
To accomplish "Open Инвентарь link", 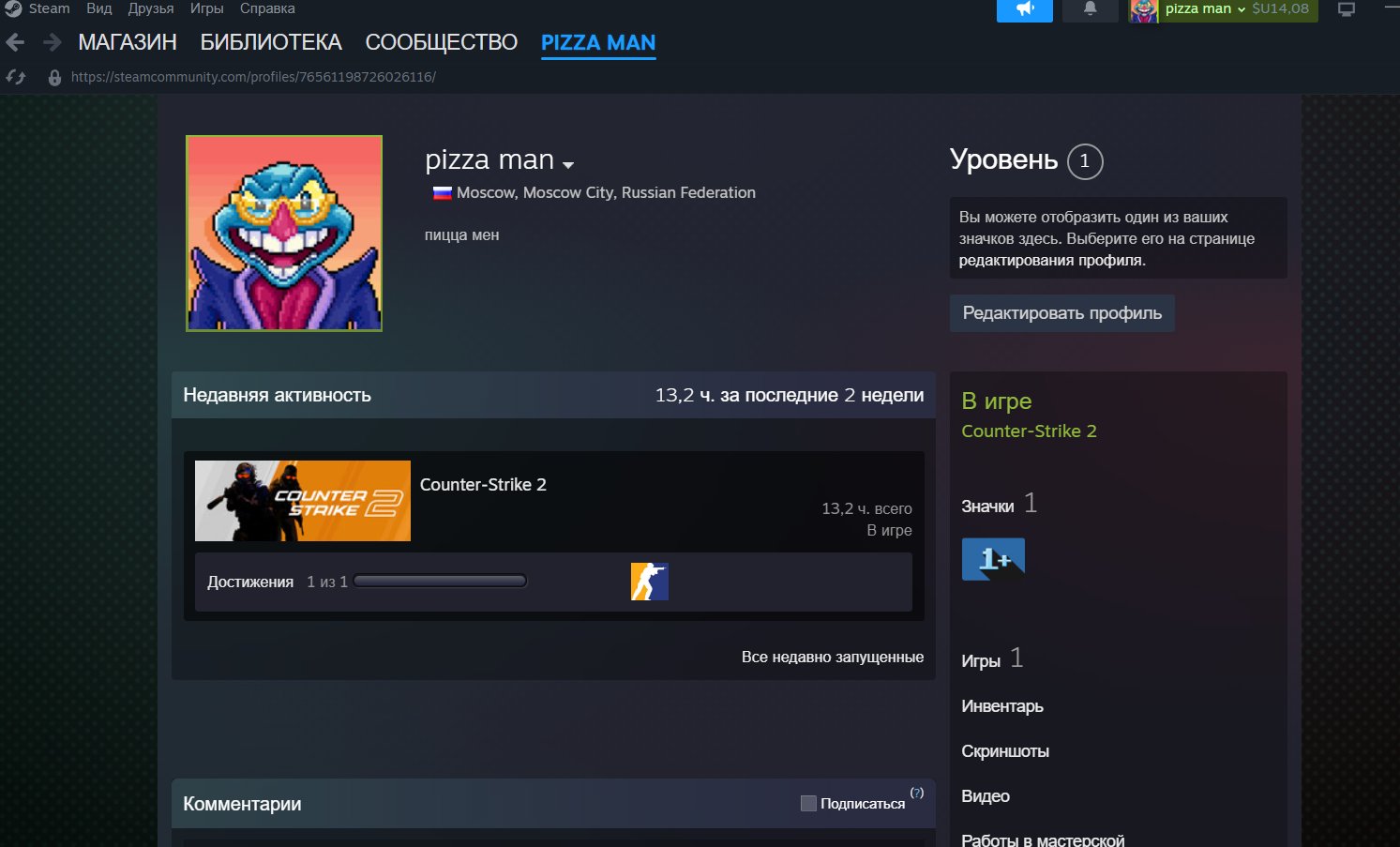I will click(x=1002, y=706).
